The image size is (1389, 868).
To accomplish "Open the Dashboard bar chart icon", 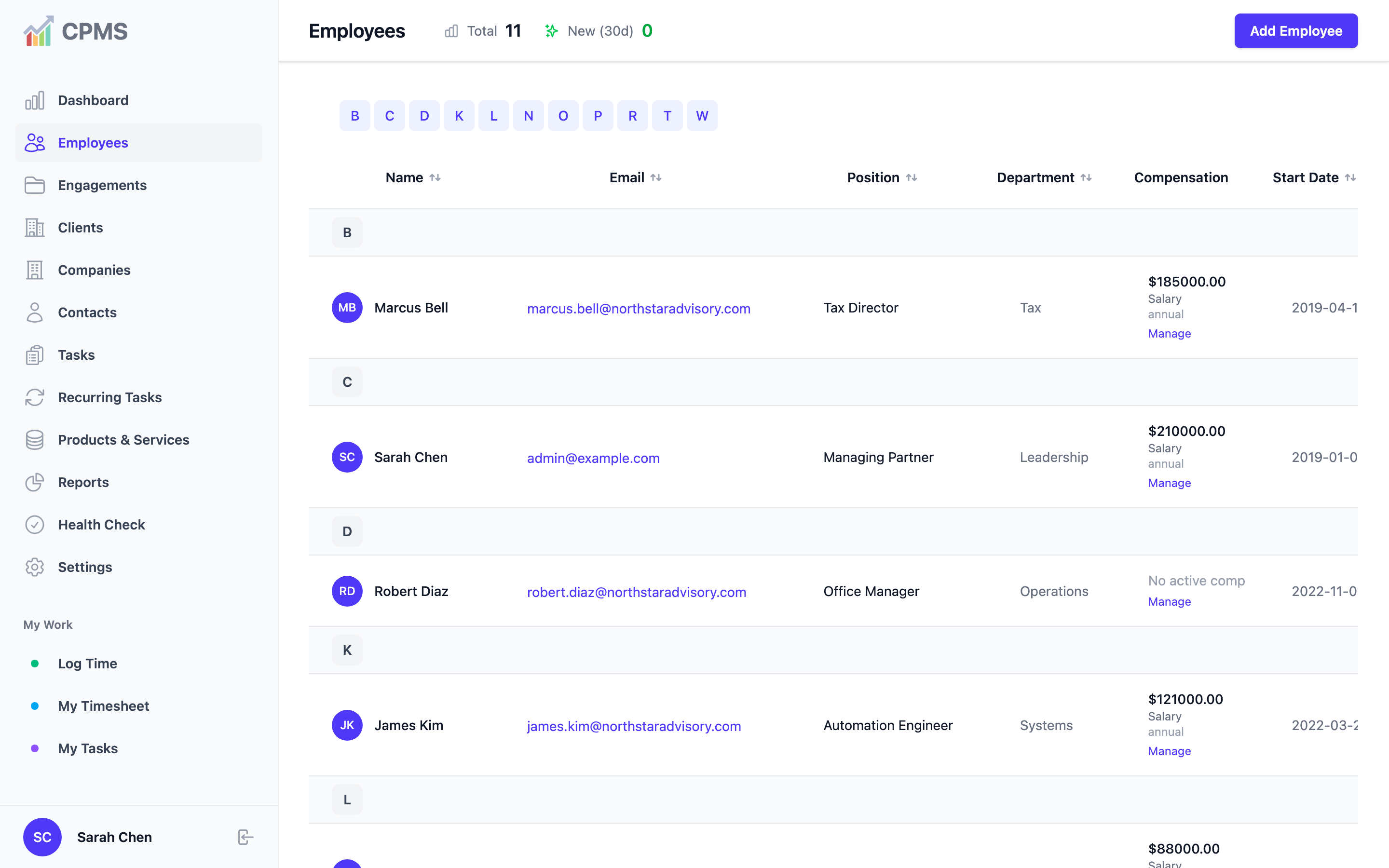I will 34,100.
